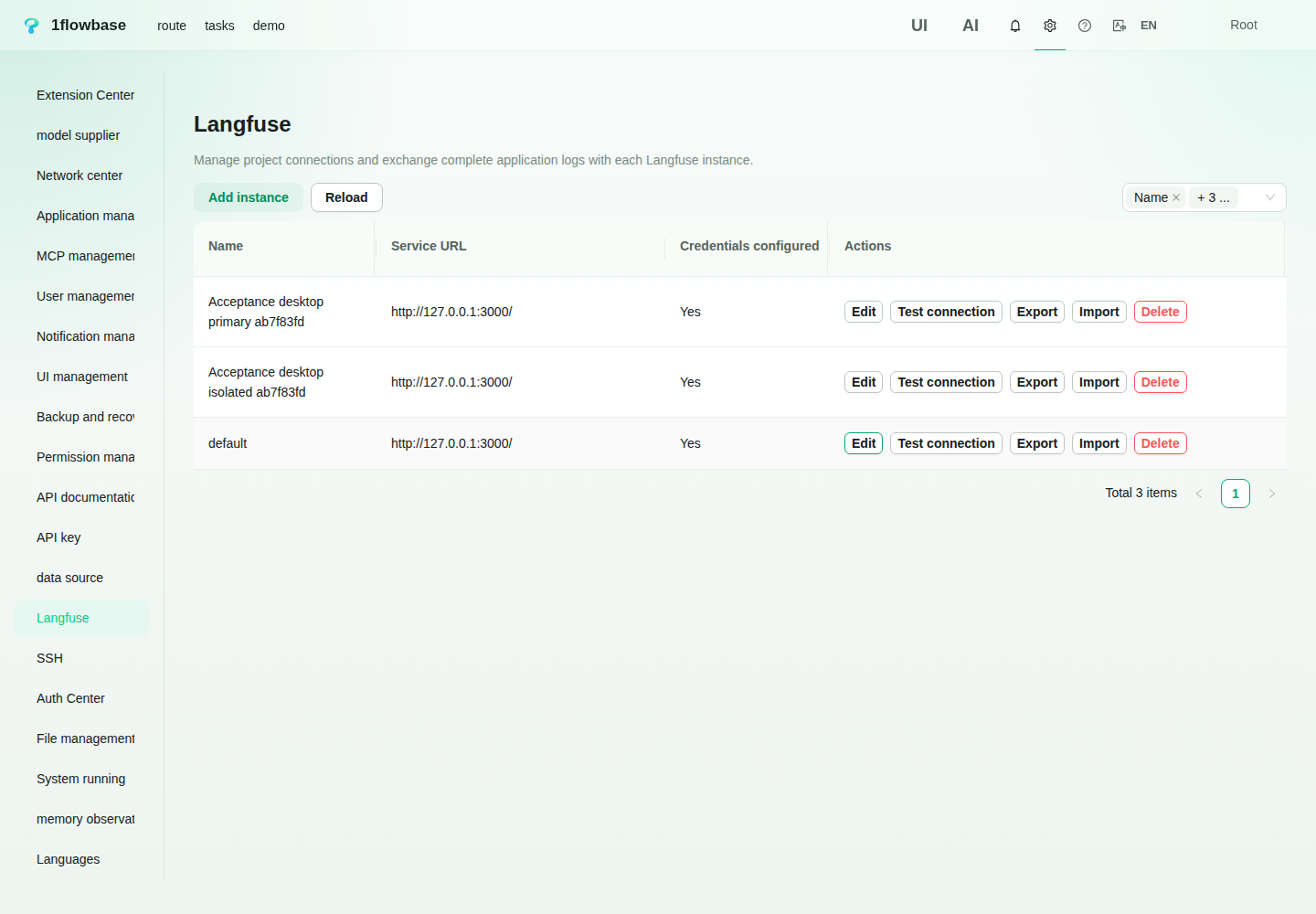Edit the default instance
This screenshot has width=1316, height=914.
pos(864,443)
